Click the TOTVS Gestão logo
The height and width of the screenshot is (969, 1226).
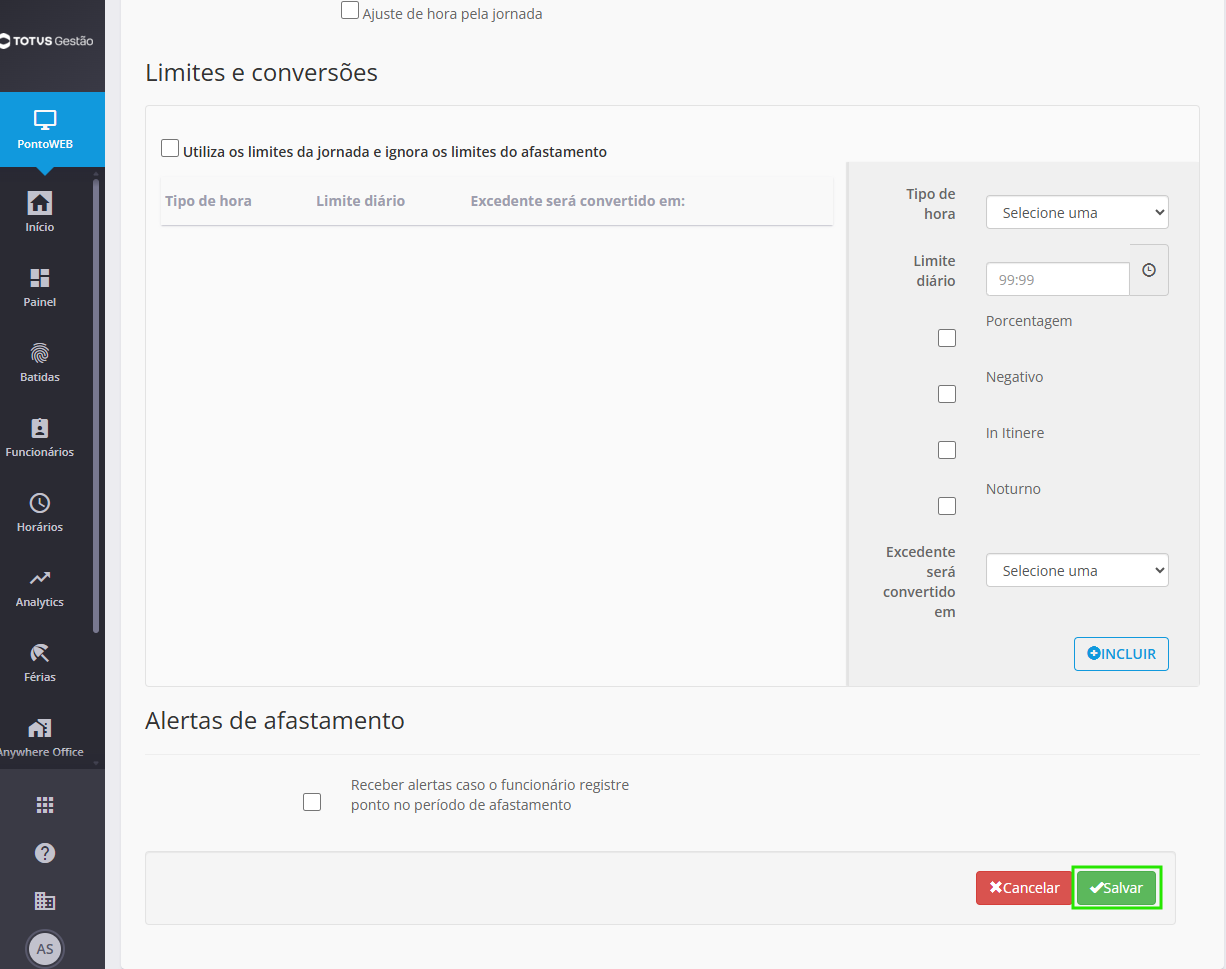click(x=47, y=41)
